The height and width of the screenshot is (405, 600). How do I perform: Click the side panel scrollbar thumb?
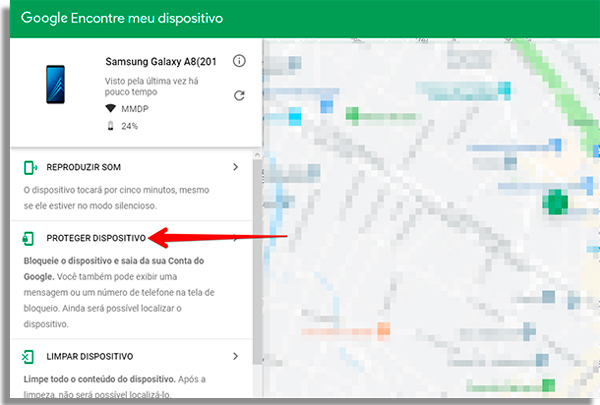[x=258, y=260]
